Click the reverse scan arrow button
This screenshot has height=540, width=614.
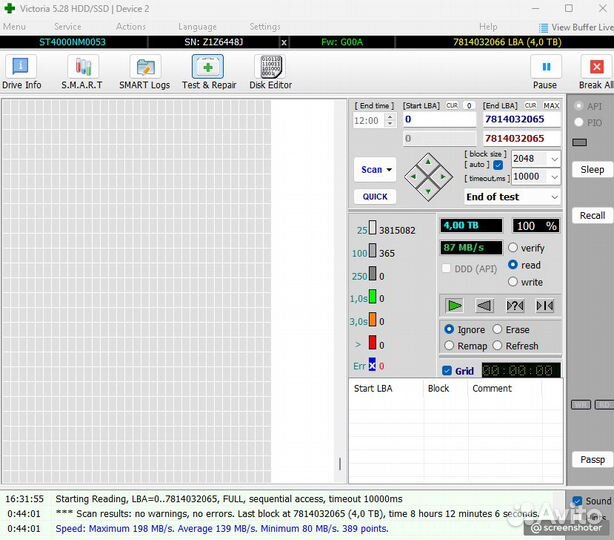484,306
